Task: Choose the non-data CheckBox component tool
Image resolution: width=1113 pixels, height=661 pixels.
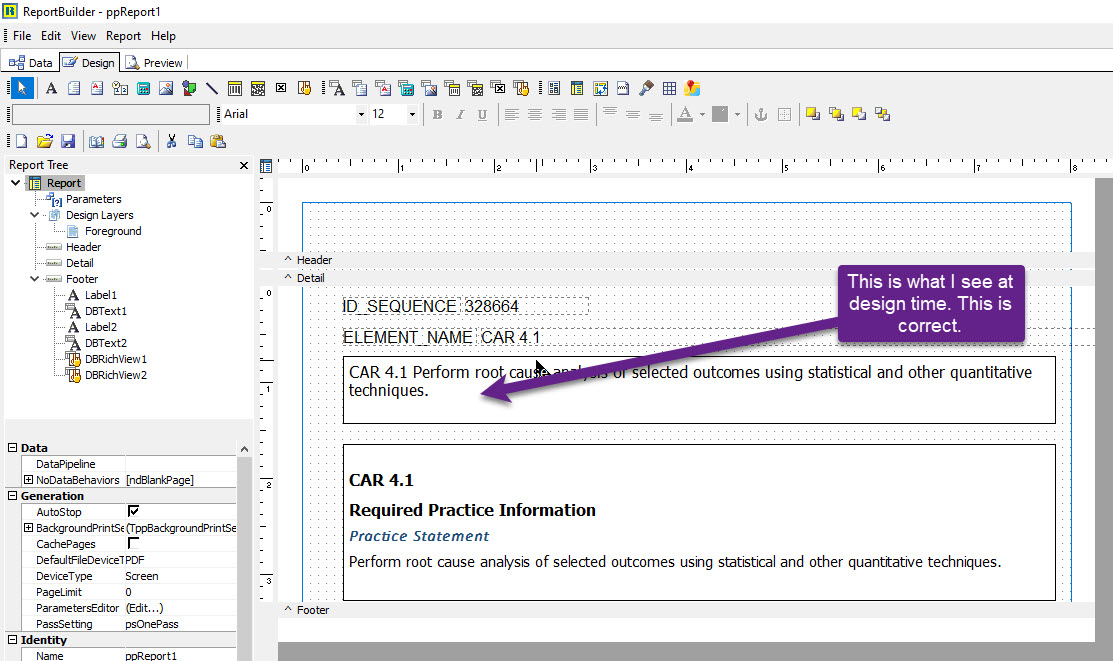Action: pos(281,88)
